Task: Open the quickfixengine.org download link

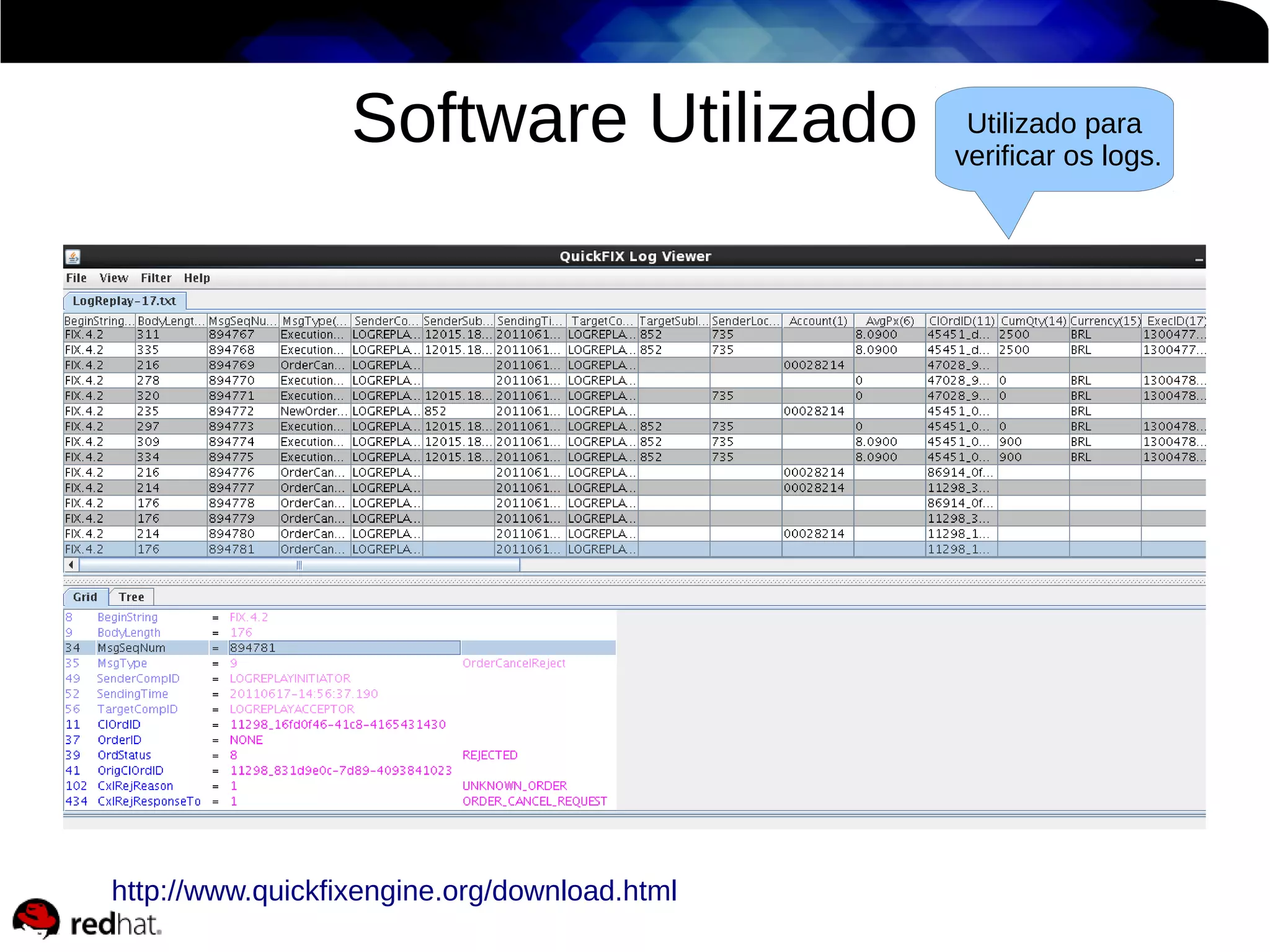Action: click(x=394, y=890)
